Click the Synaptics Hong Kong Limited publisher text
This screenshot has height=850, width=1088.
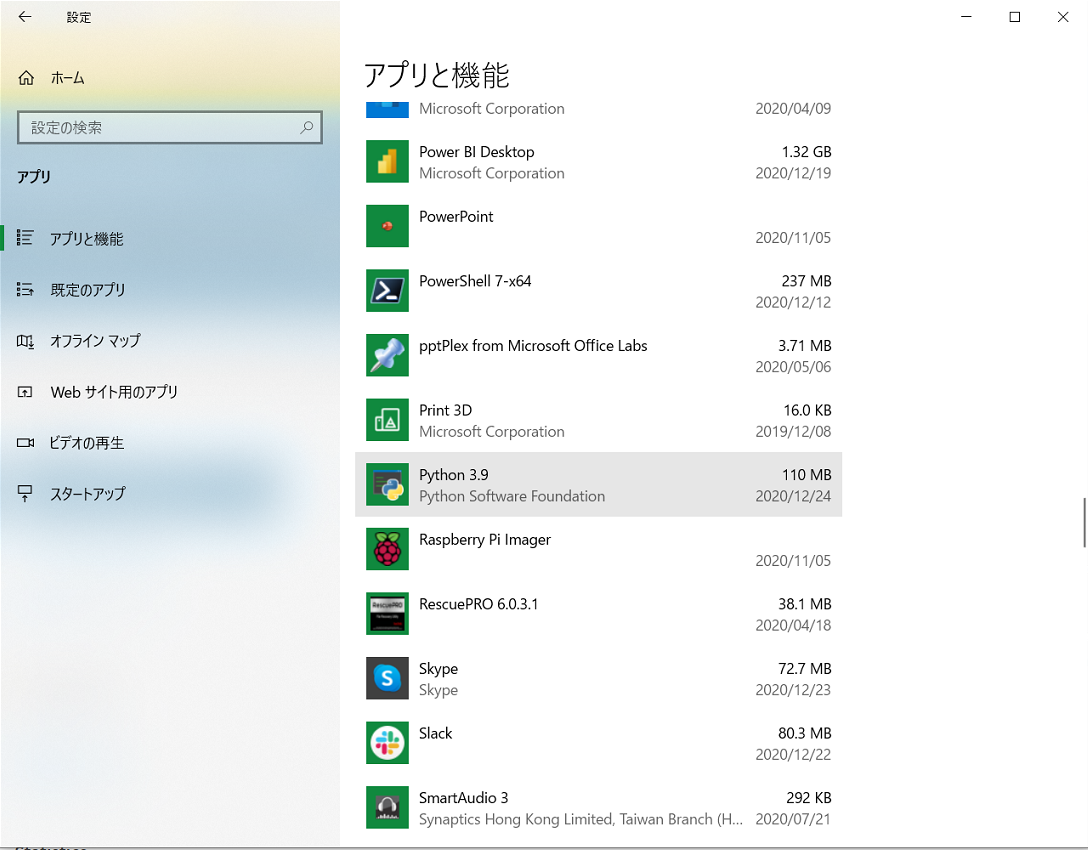(581, 819)
